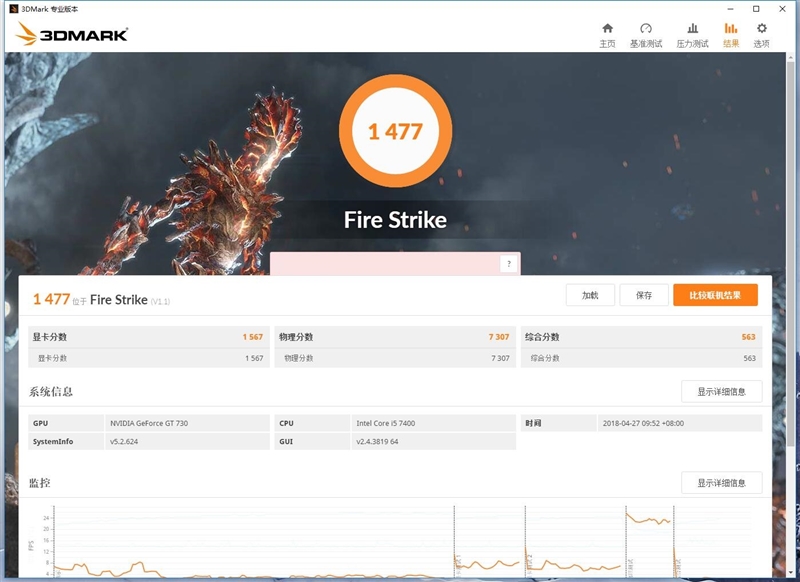
Task: Open the 选项 options gear icon
Action: click(x=761, y=35)
